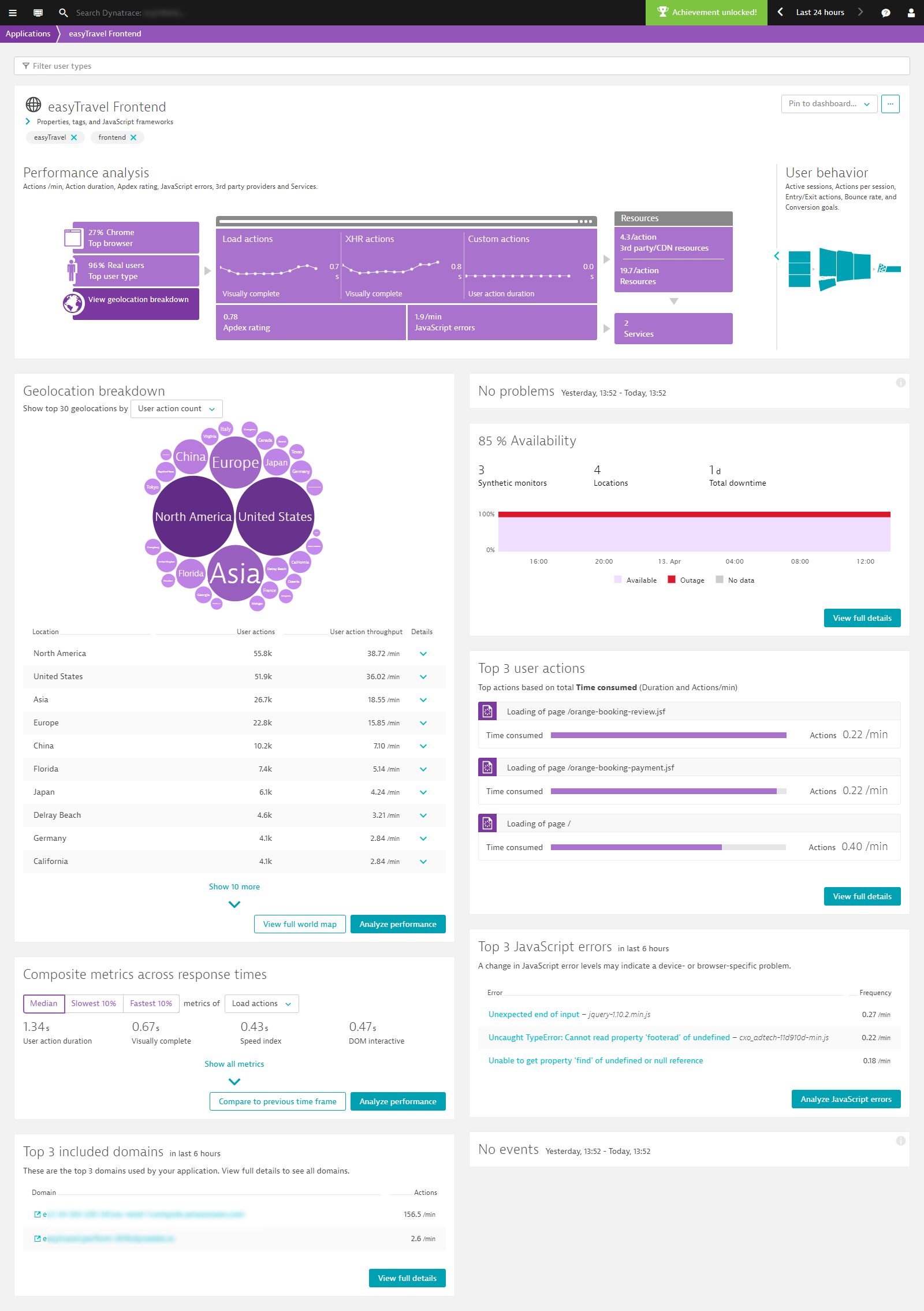924x1311 pixels.
Task: Click the browser window icon beside Chrome
Action: (73, 237)
